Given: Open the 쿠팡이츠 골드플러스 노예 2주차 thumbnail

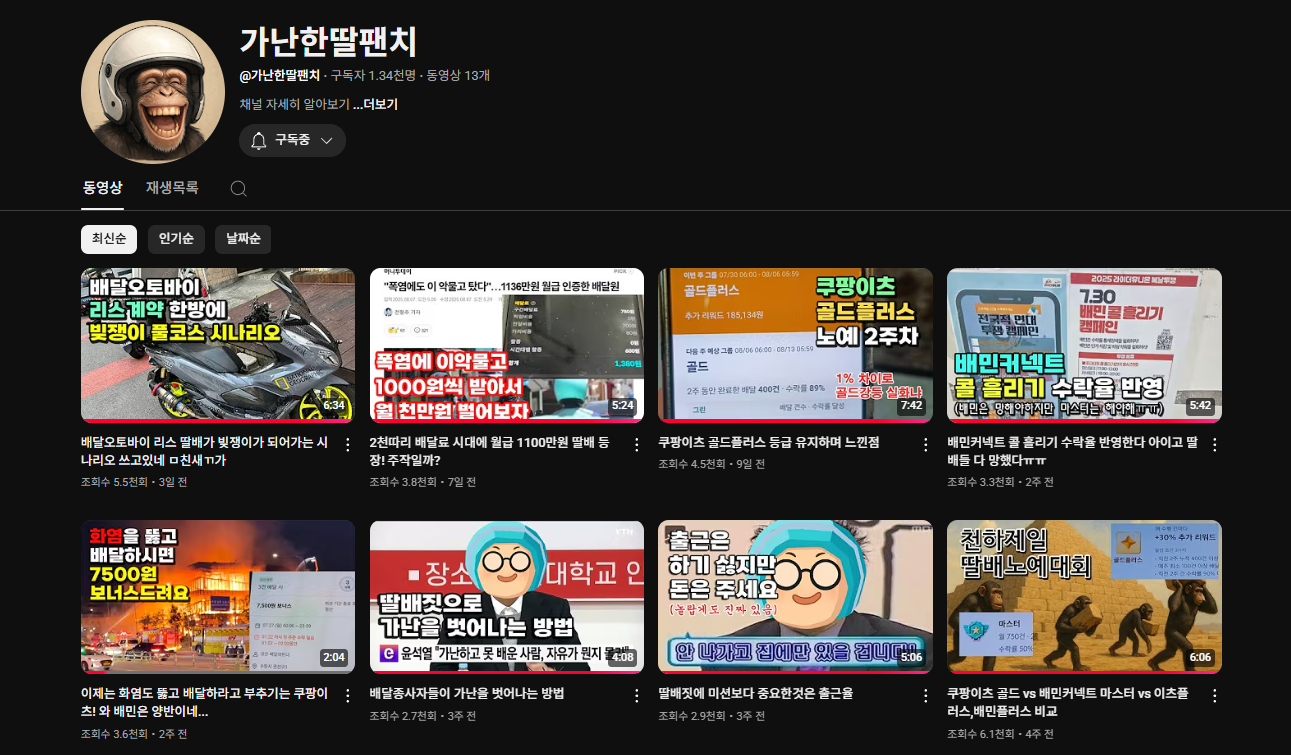Looking at the screenshot, I should [796, 344].
